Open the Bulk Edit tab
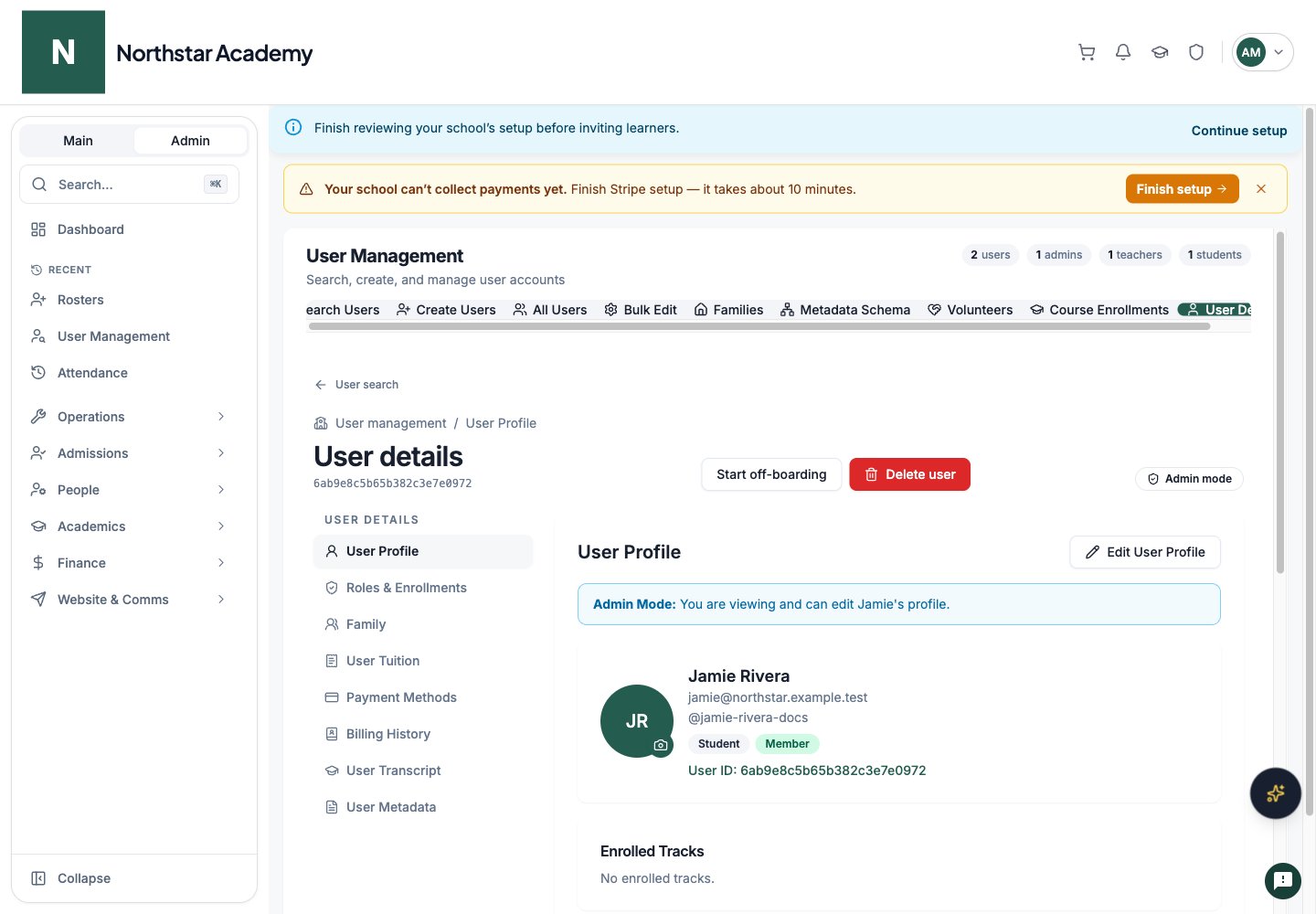Viewport: 1316px width, 914px height. pyautogui.click(x=641, y=310)
